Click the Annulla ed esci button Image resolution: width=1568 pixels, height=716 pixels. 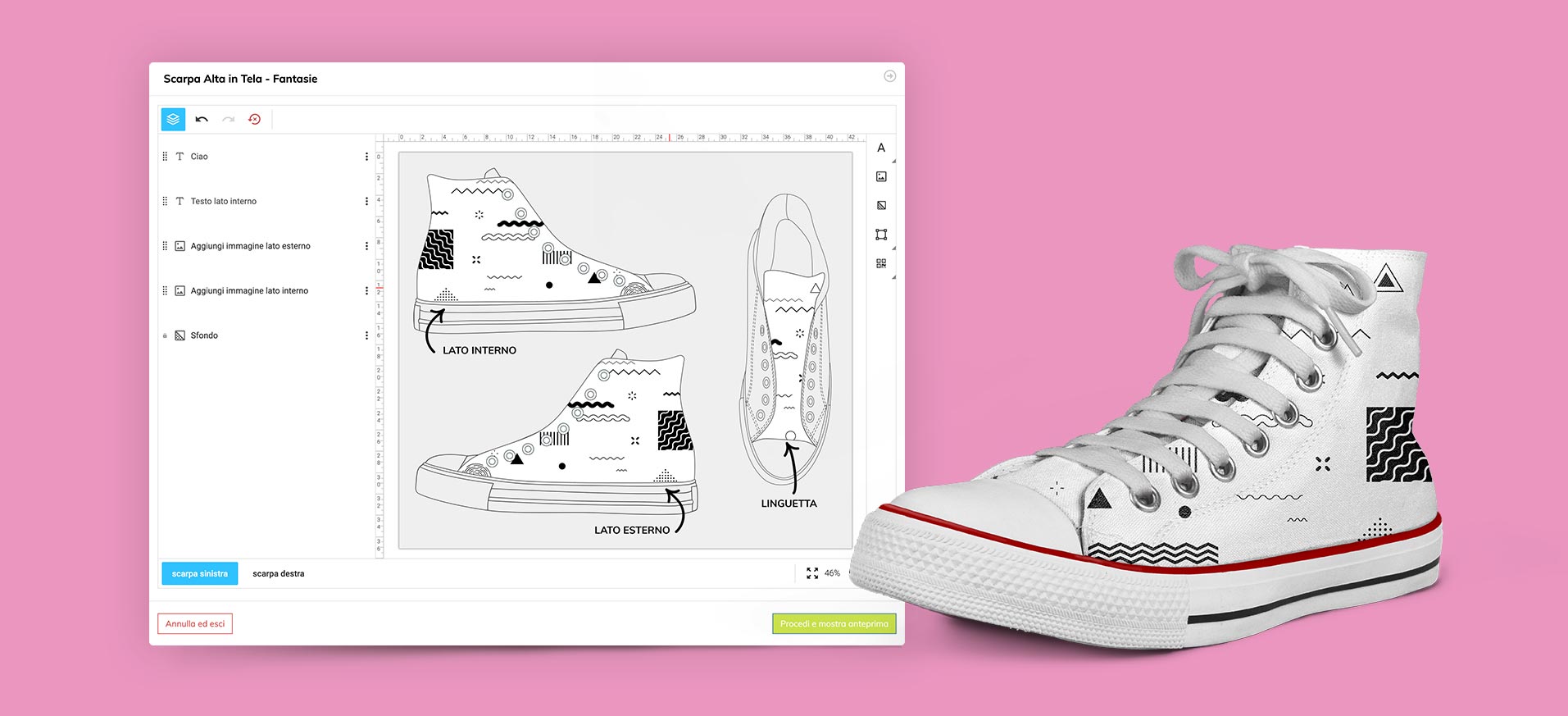point(195,624)
